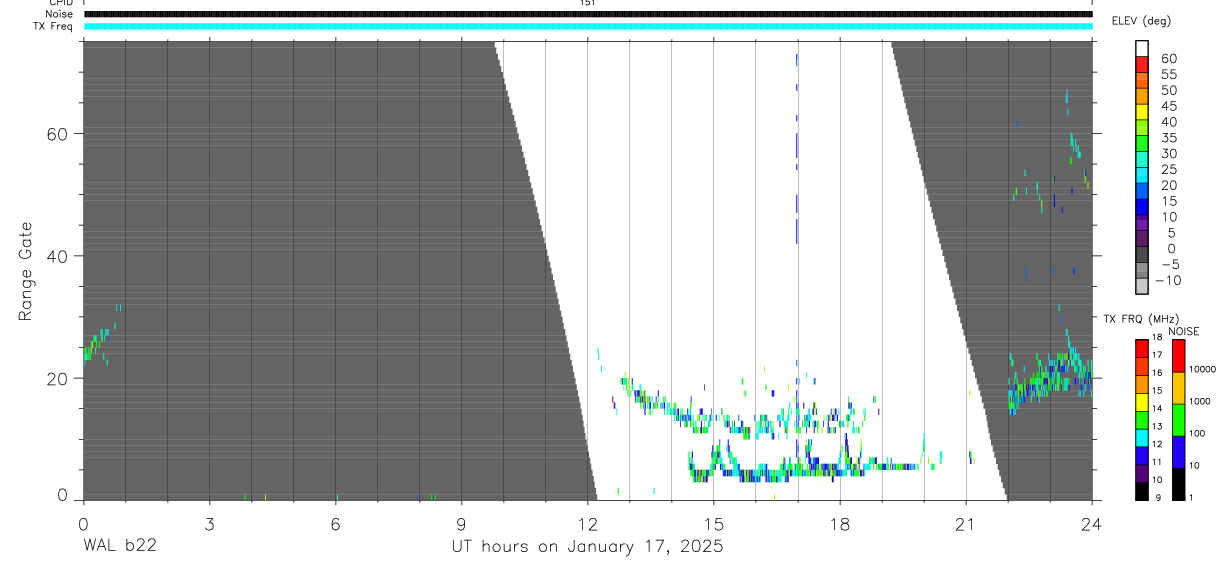
Task: Click x-axis tick label '3'
Action: (x=209, y=524)
